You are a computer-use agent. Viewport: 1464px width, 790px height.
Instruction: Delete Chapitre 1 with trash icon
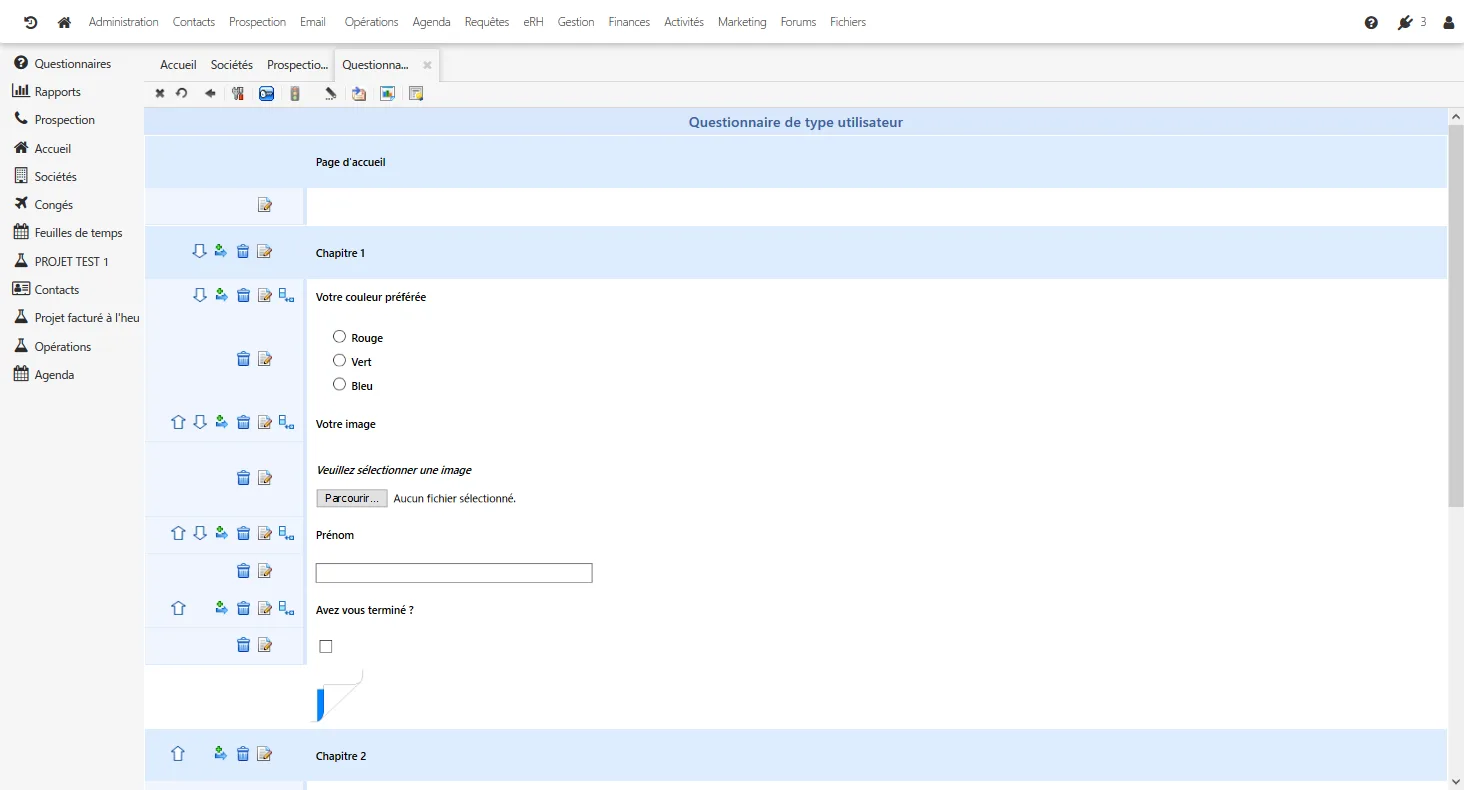point(243,251)
